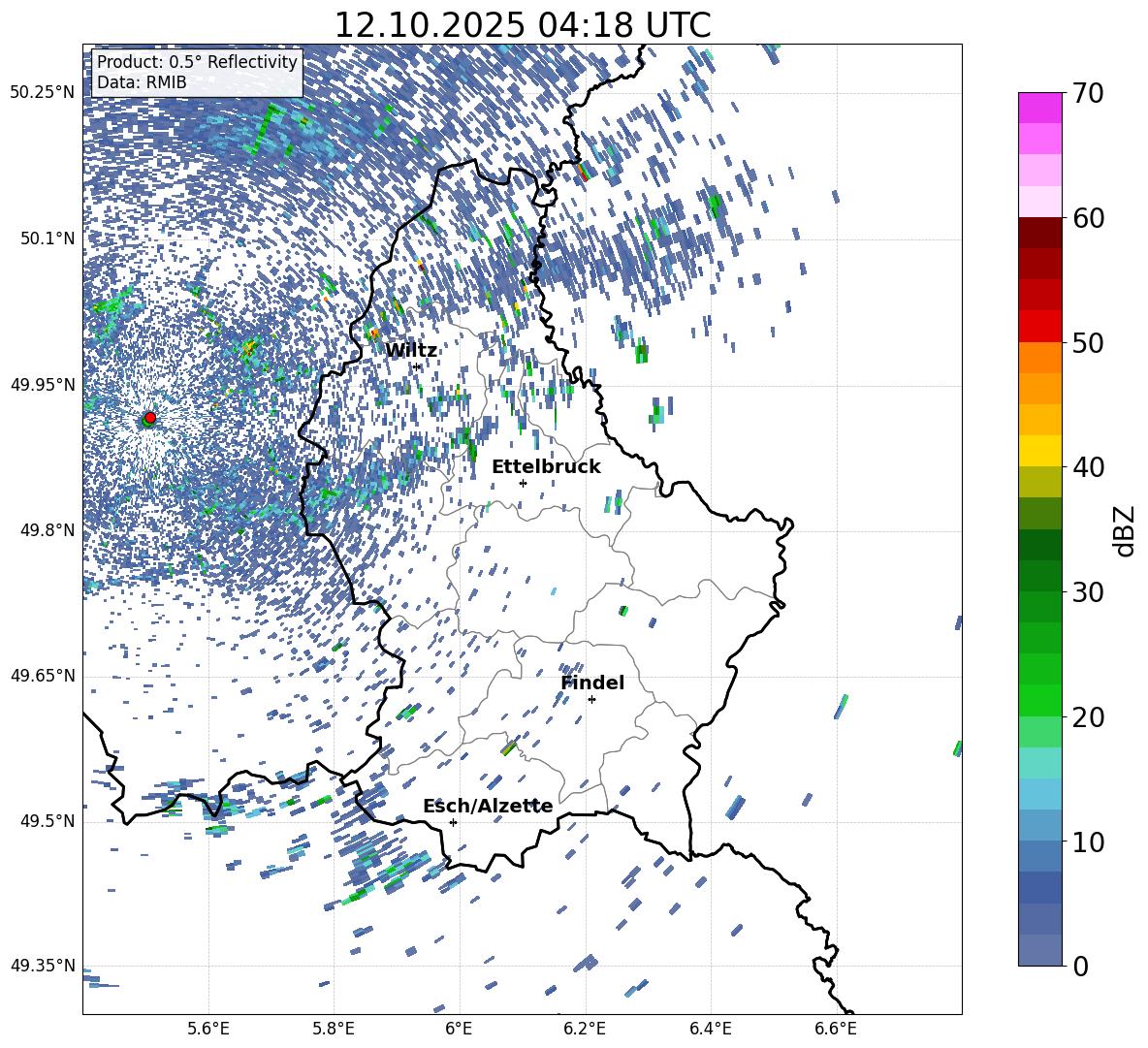Image resolution: width=1148 pixels, height=1048 pixels.
Task: Click the 0 dBZ colorbar tick label
Action: (x=1080, y=966)
